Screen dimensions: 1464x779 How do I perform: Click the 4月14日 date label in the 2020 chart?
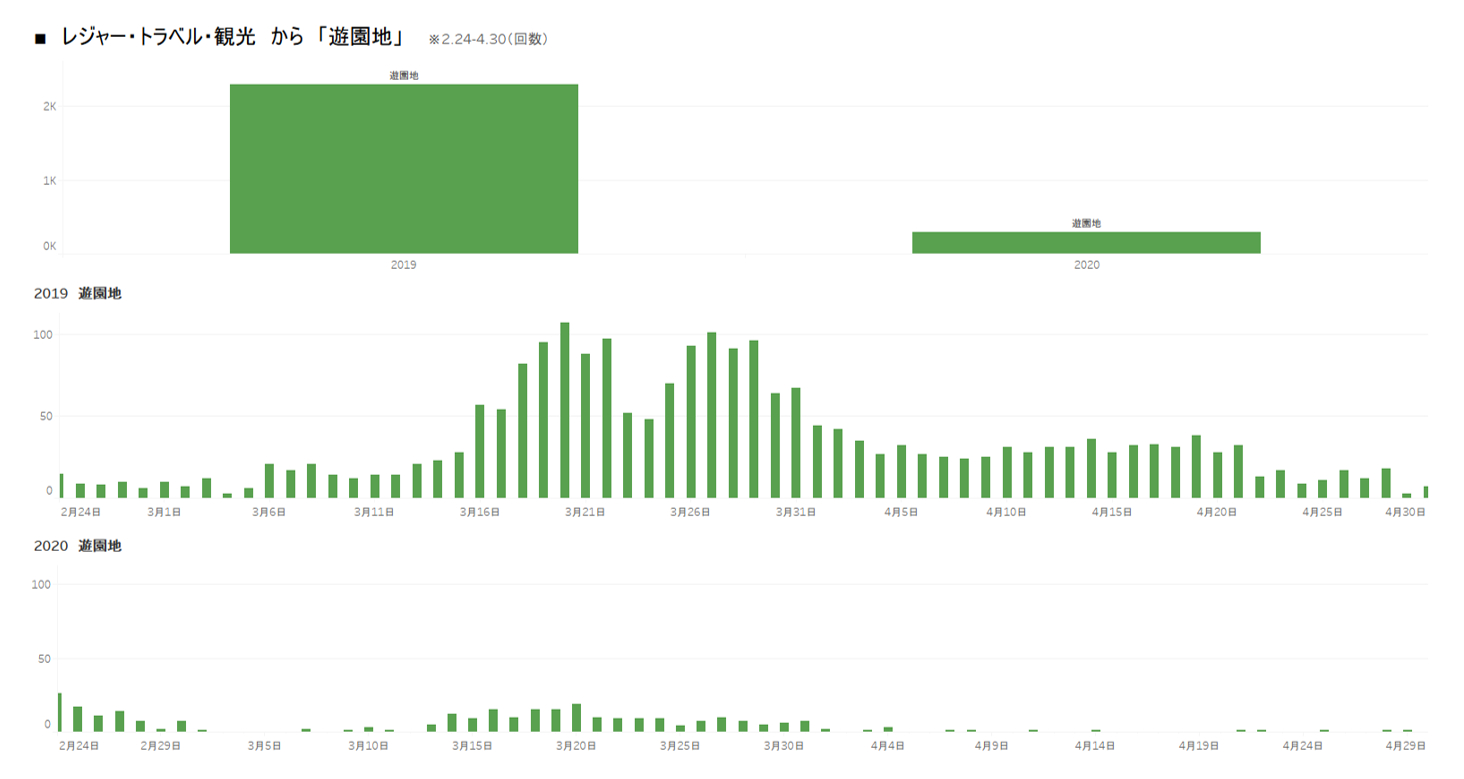[x=1096, y=746]
